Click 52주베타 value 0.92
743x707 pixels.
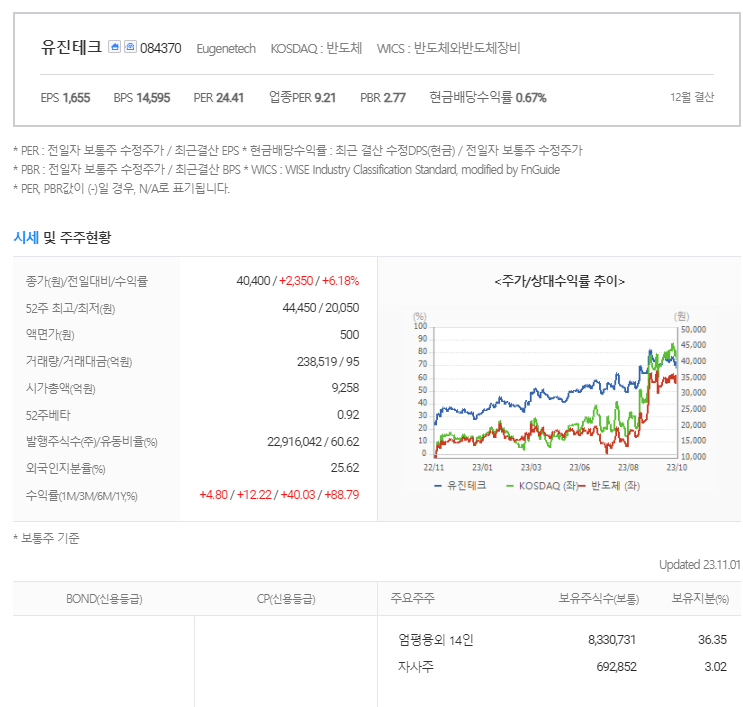[348, 415]
